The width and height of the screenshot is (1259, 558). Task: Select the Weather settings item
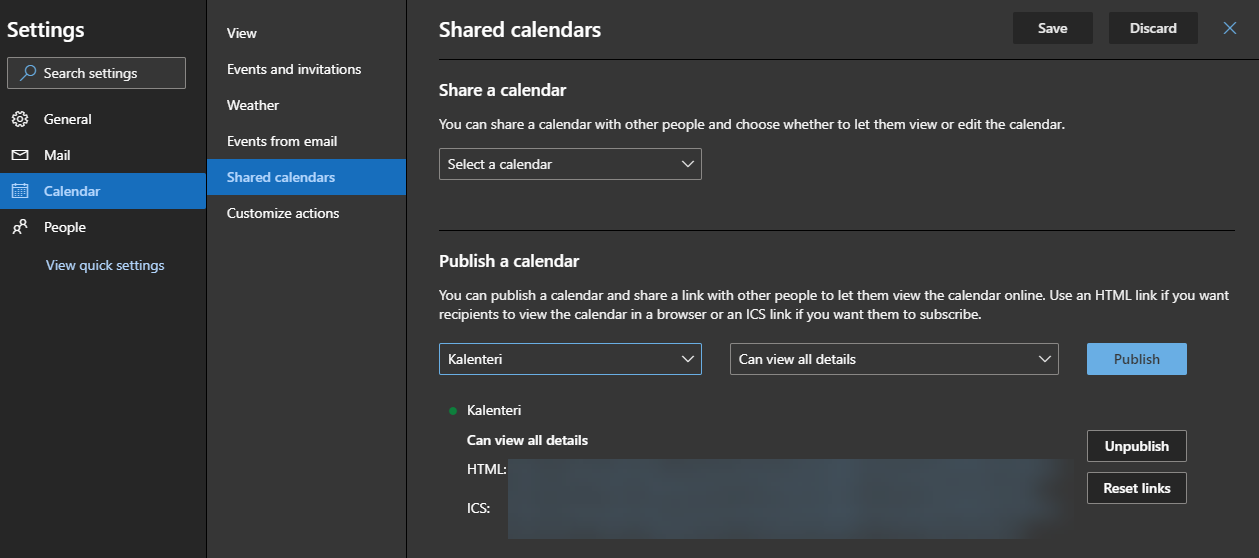pyautogui.click(x=253, y=105)
